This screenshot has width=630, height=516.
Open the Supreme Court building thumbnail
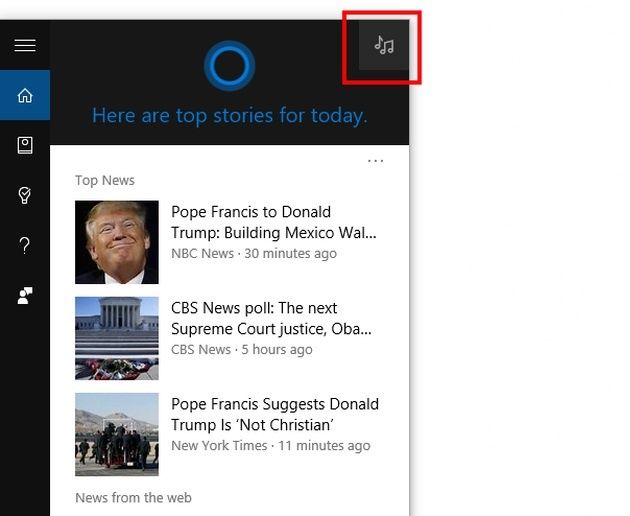click(x=117, y=338)
